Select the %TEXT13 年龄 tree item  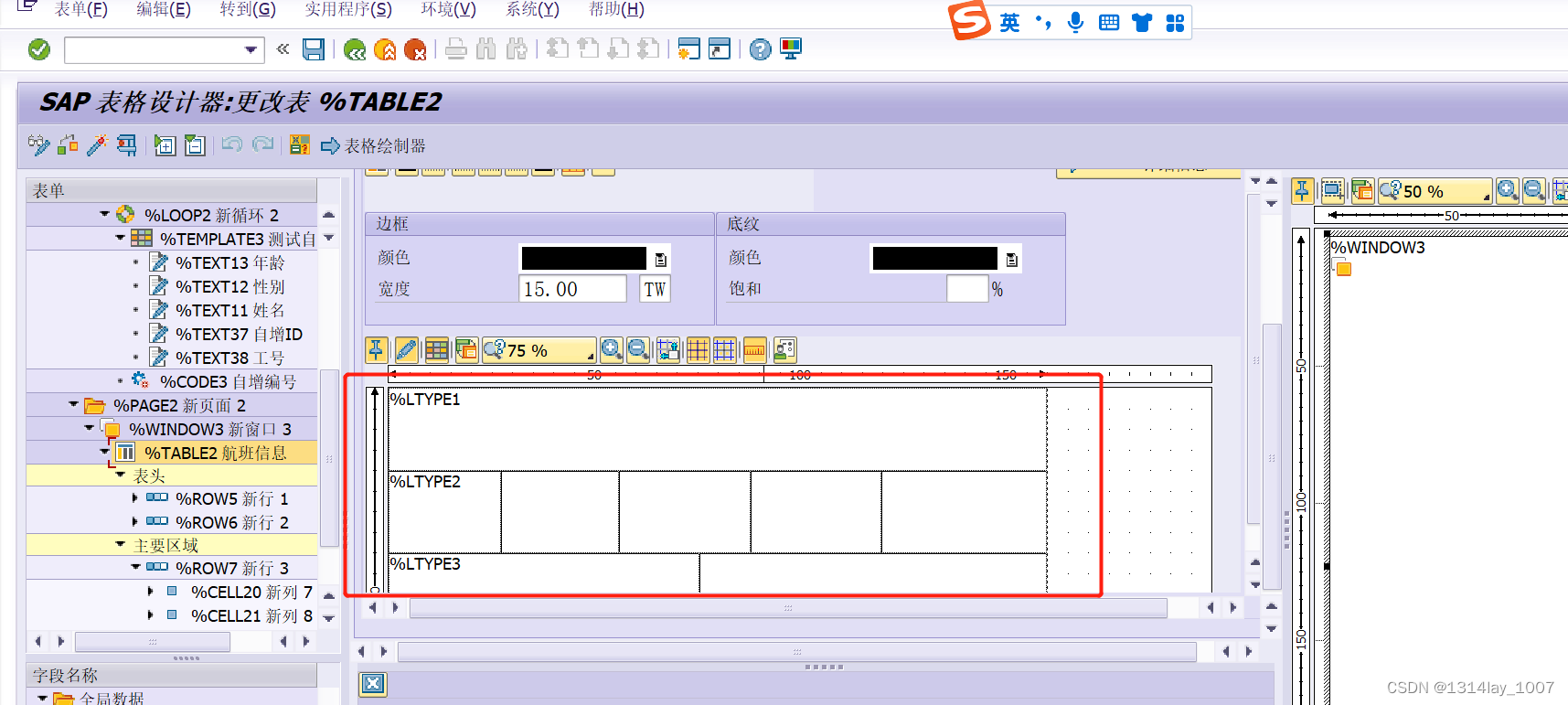[x=229, y=262]
